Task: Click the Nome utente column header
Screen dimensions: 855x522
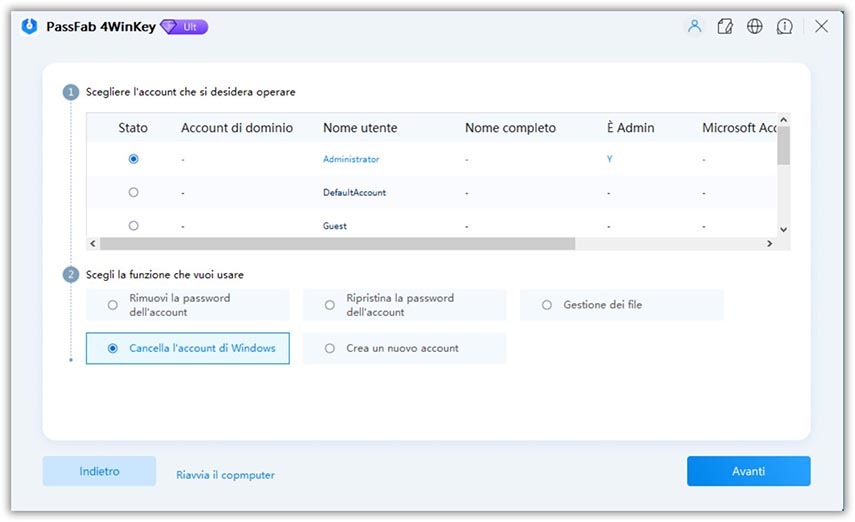Action: tap(360, 128)
